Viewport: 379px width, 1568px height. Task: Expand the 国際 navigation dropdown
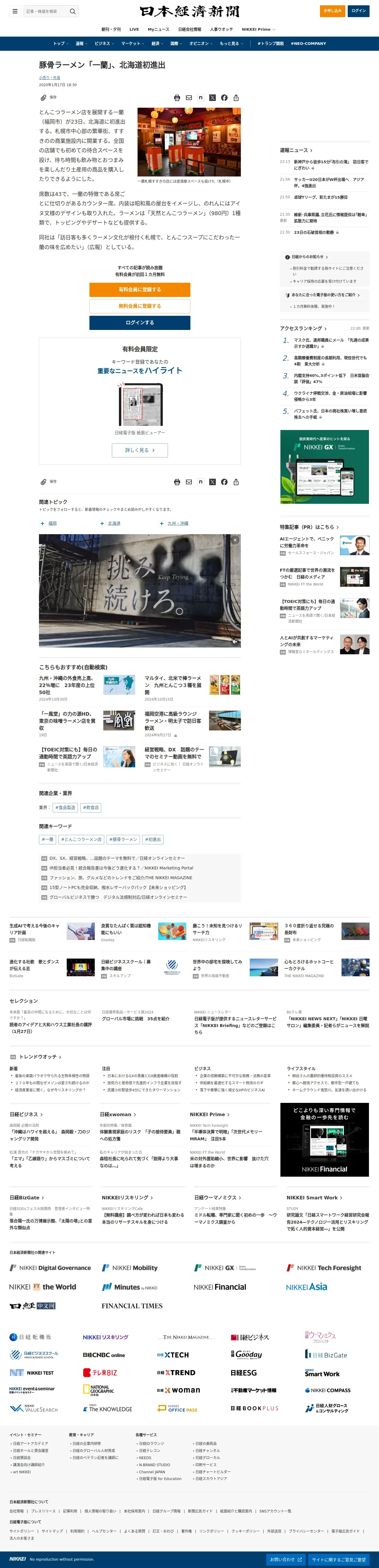tap(177, 44)
